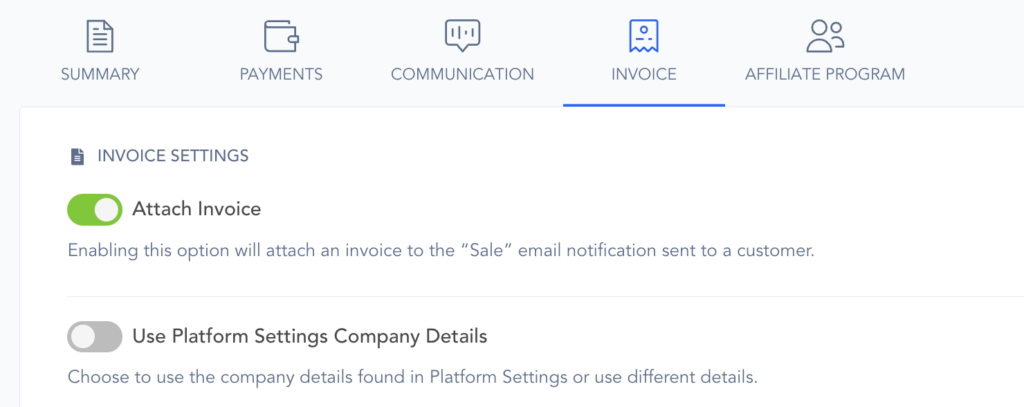Go to the Communication tab label
The image size is (1024, 407).
pyautogui.click(x=462, y=74)
